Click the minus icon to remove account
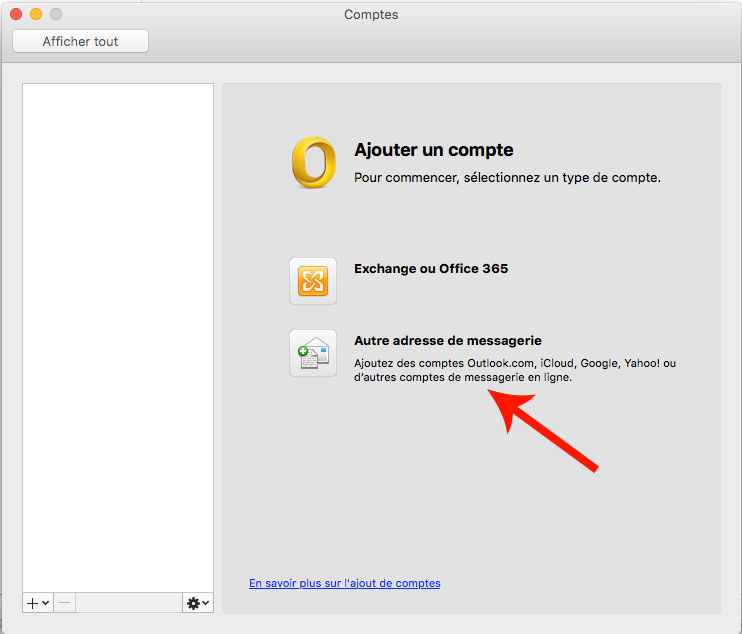Viewport: 742px width, 634px height. click(x=63, y=603)
